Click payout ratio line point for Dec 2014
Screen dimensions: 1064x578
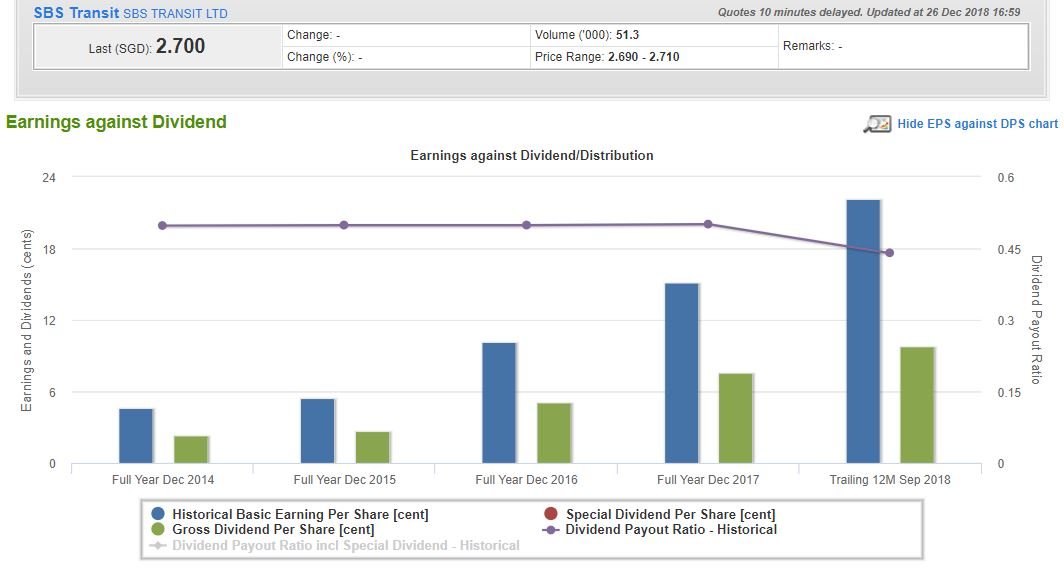click(x=162, y=226)
